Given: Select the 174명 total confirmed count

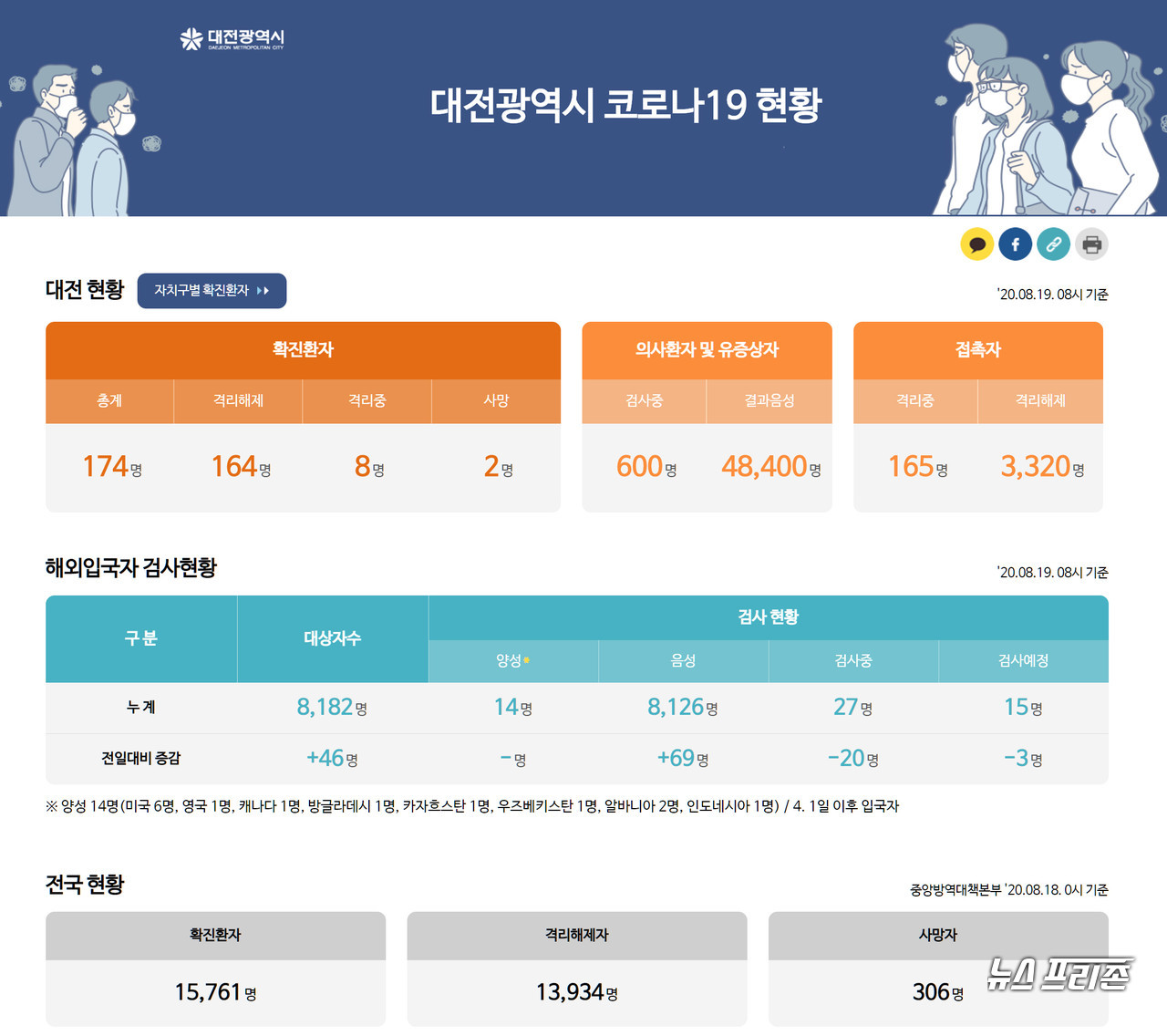Looking at the screenshot, I should 112,467.
